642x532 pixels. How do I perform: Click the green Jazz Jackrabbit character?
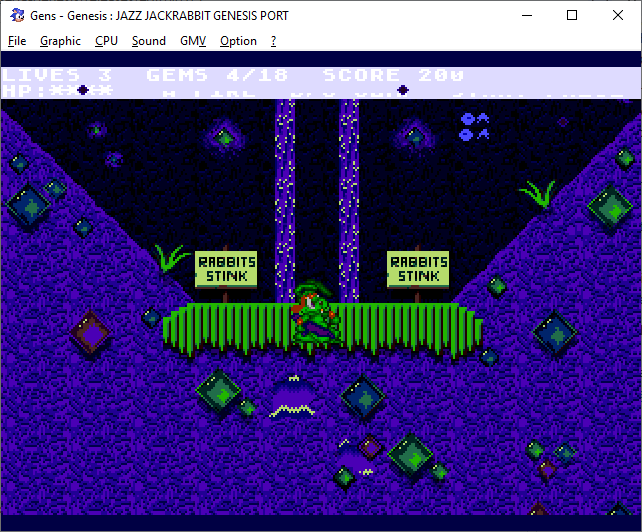click(316, 312)
